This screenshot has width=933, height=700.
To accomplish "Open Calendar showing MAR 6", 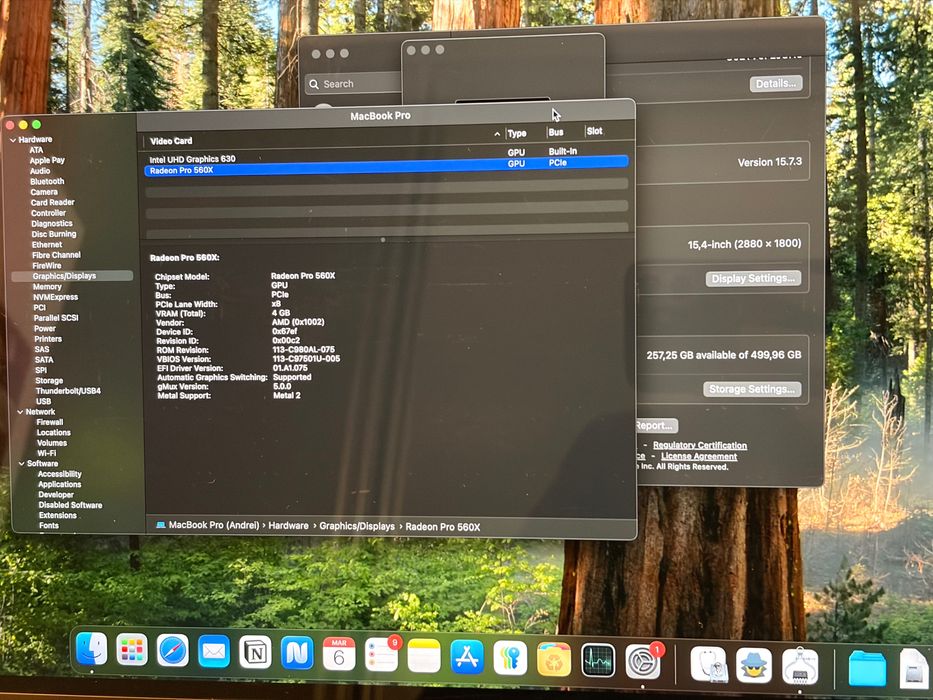I will coord(339,654).
